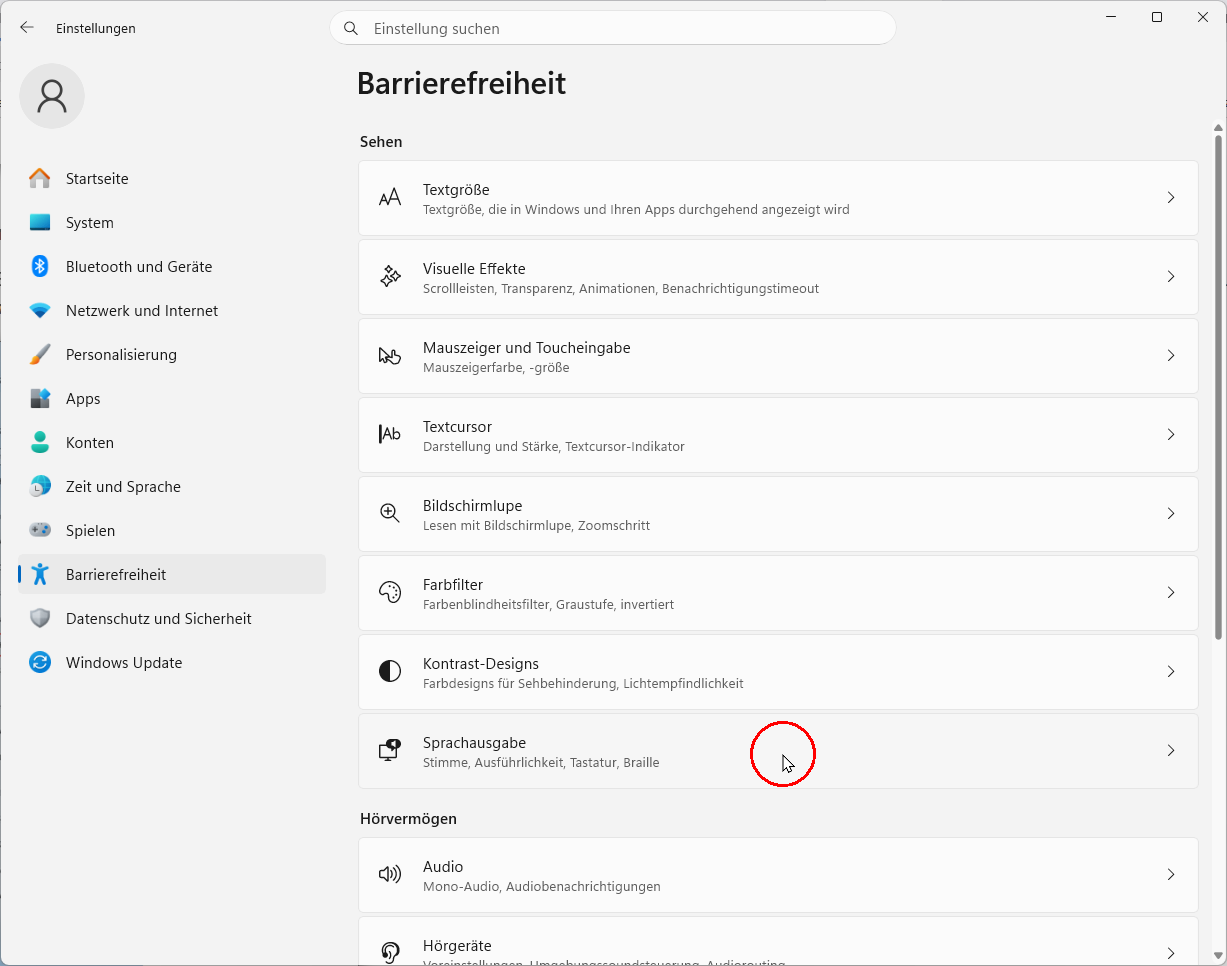Click the Zeit und Sprache globe icon
This screenshot has width=1227, height=966.
40,487
